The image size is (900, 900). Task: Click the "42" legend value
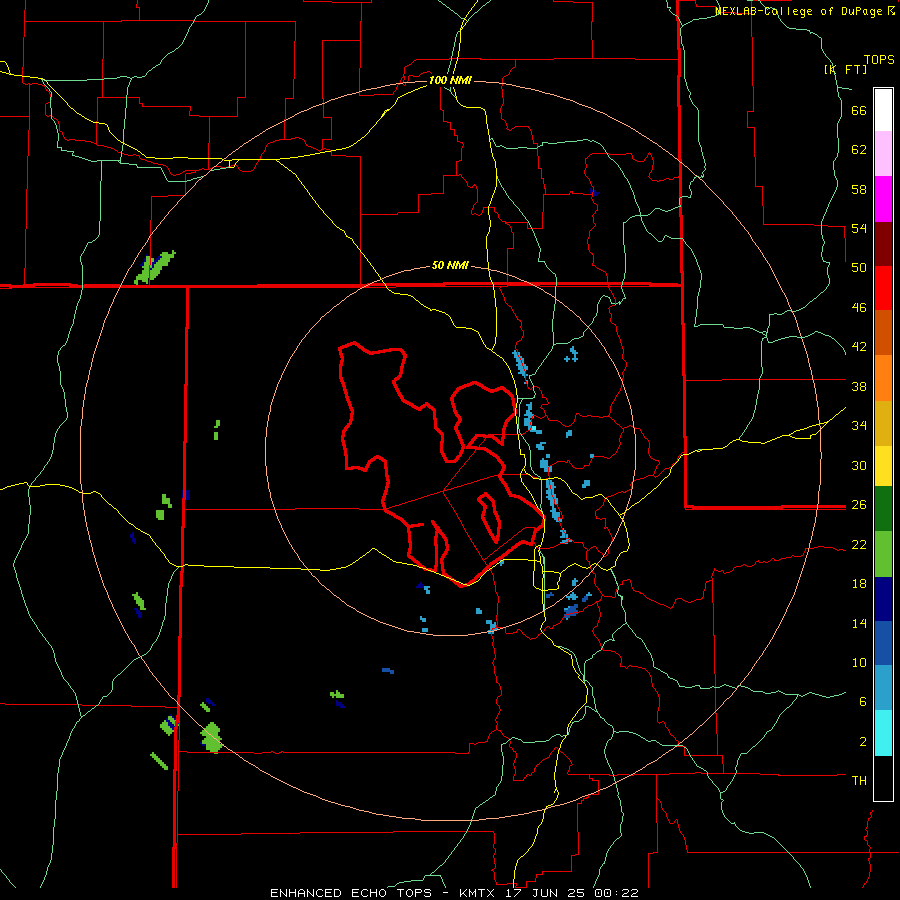(x=859, y=347)
